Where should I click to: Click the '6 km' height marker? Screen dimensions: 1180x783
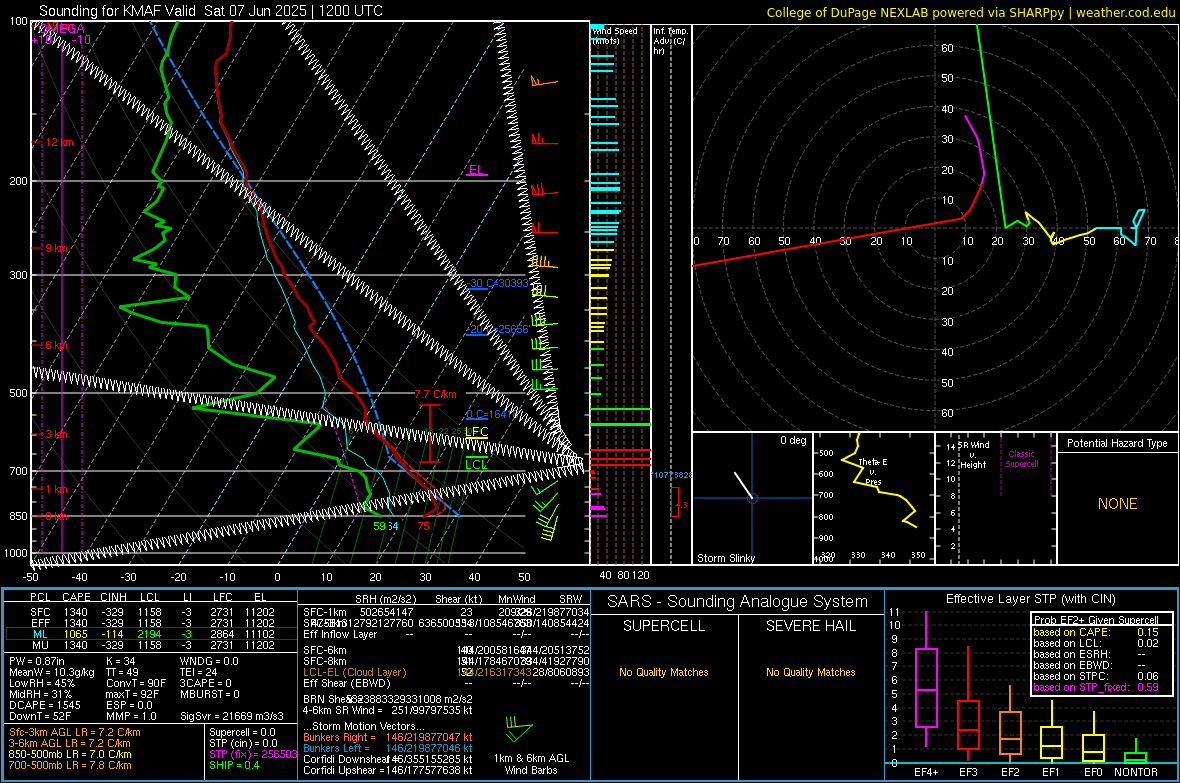click(58, 344)
